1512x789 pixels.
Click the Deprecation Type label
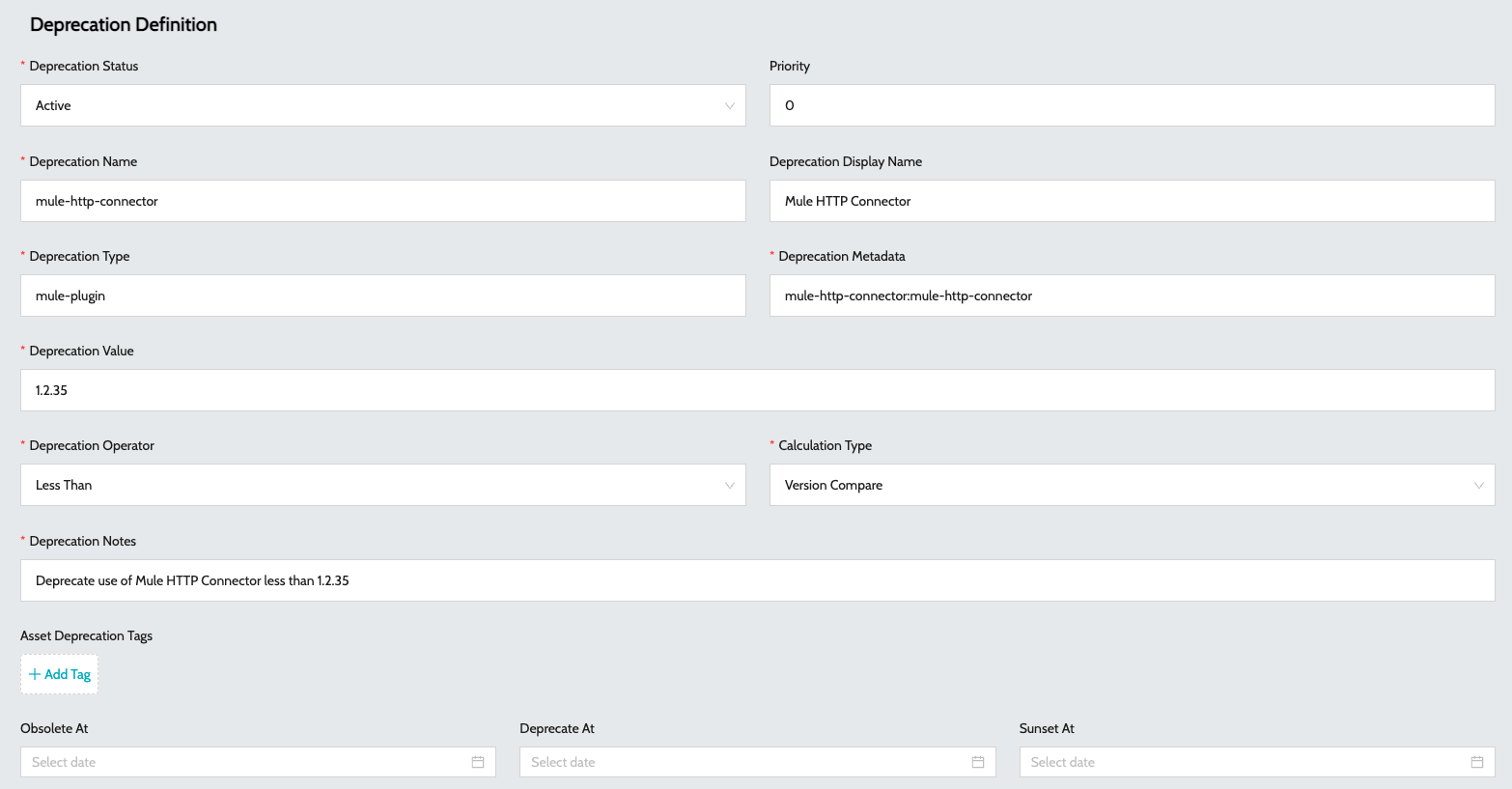79,256
